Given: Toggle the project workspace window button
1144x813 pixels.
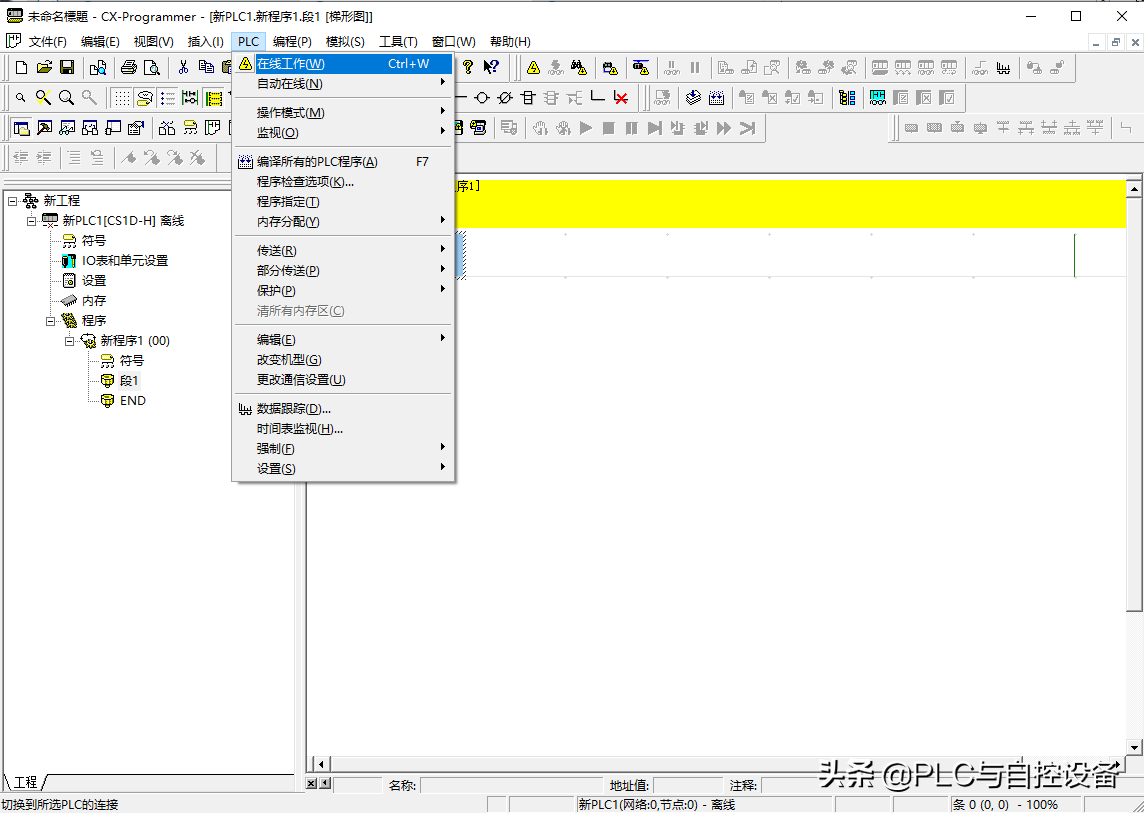Looking at the screenshot, I should coord(21,127).
